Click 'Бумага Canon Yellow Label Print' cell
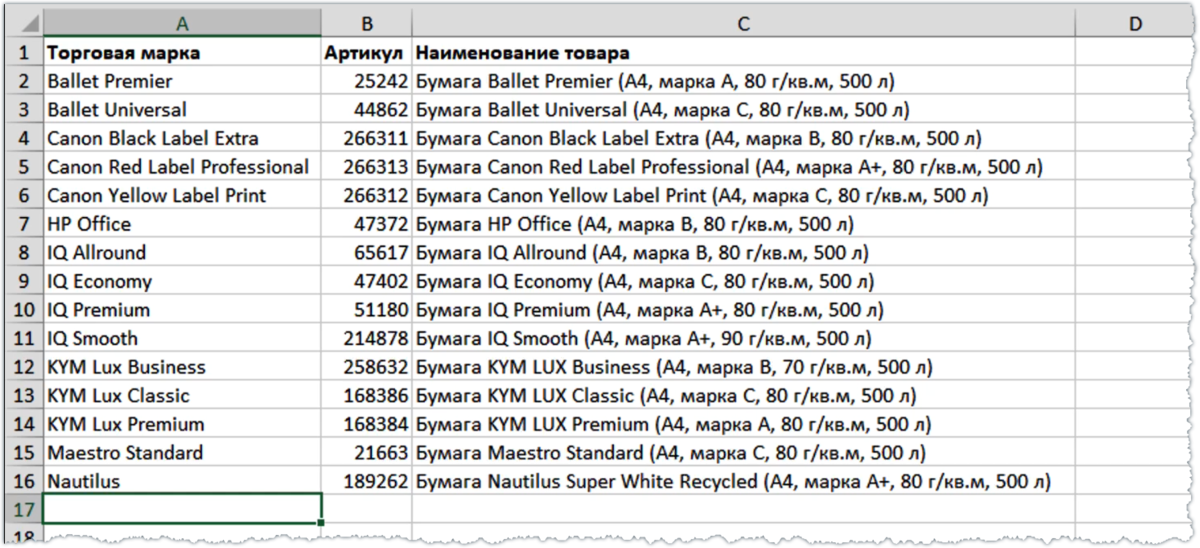Viewport: 1200px width, 548px height. [x=743, y=195]
